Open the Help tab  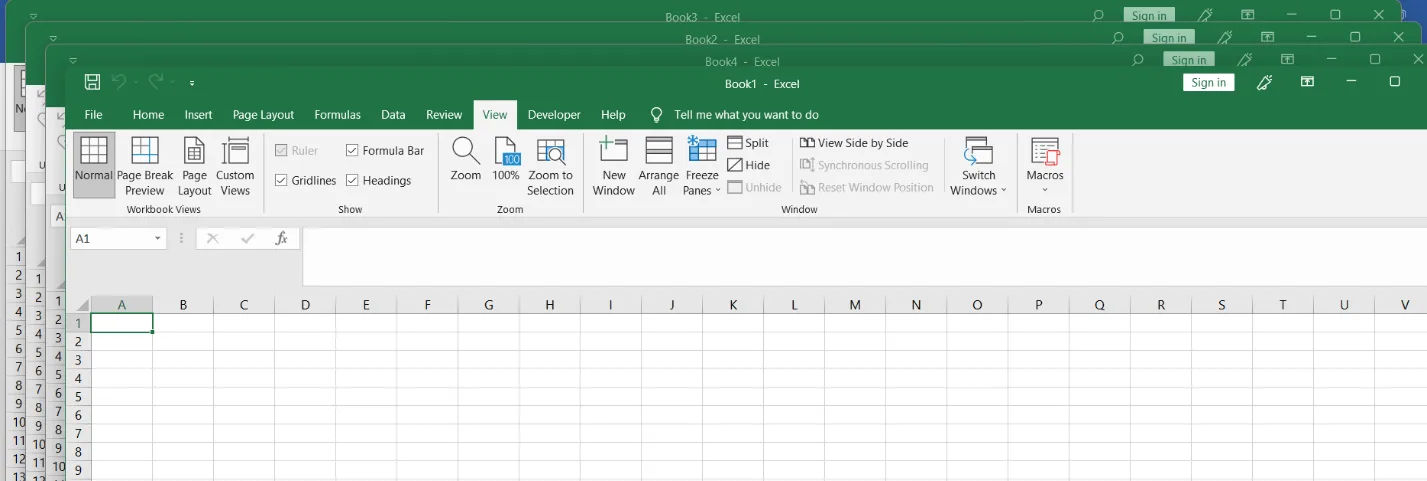click(x=613, y=115)
